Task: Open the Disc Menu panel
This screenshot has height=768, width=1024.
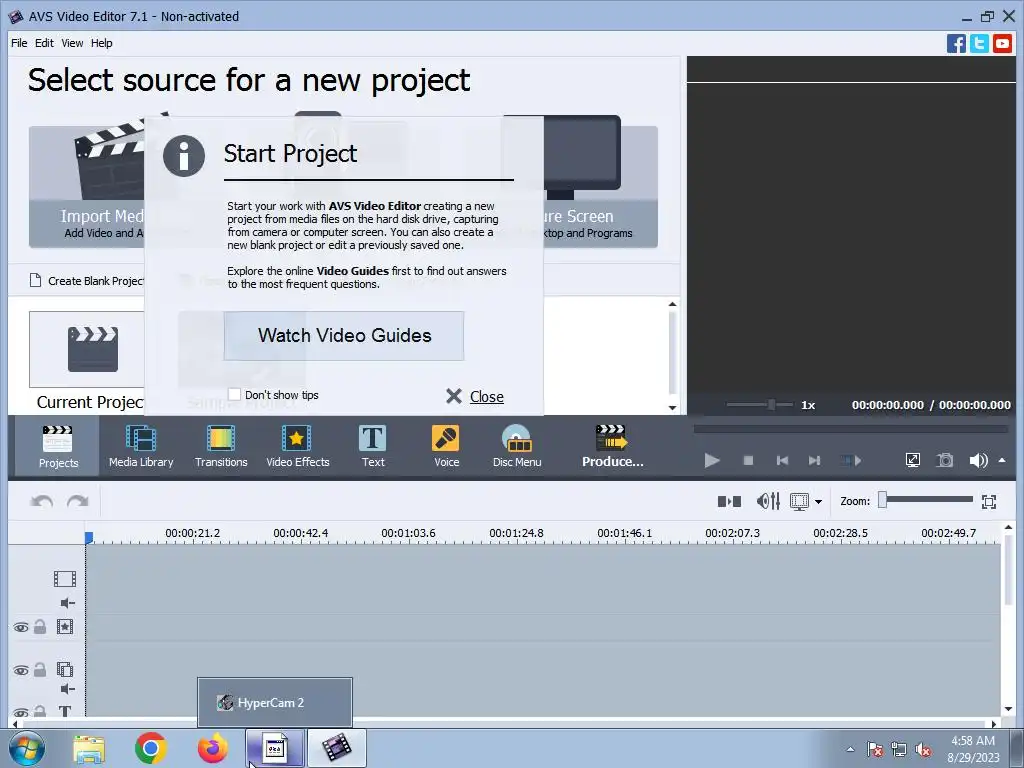Action: (517, 447)
